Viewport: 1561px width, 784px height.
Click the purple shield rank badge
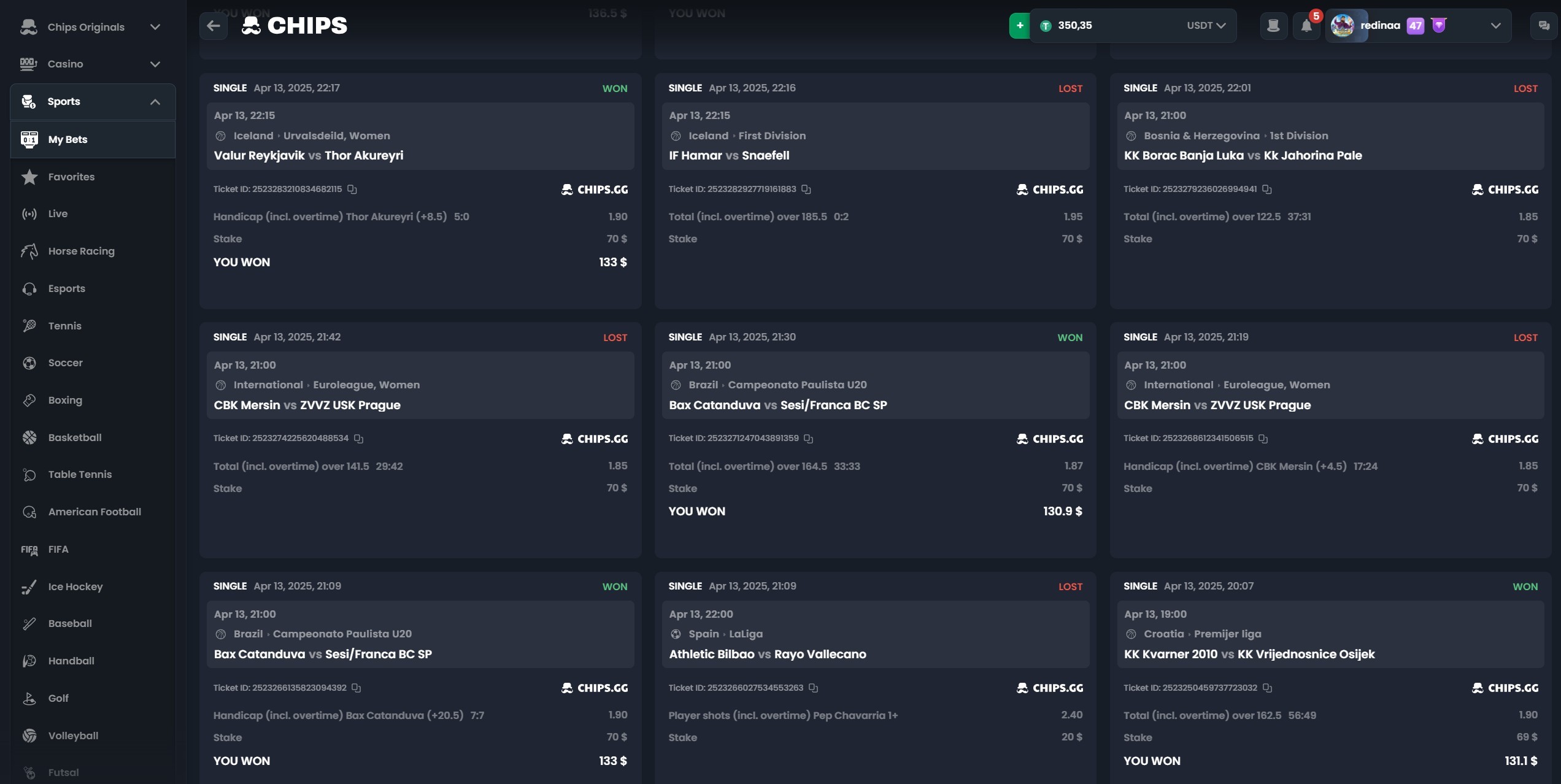1439,25
